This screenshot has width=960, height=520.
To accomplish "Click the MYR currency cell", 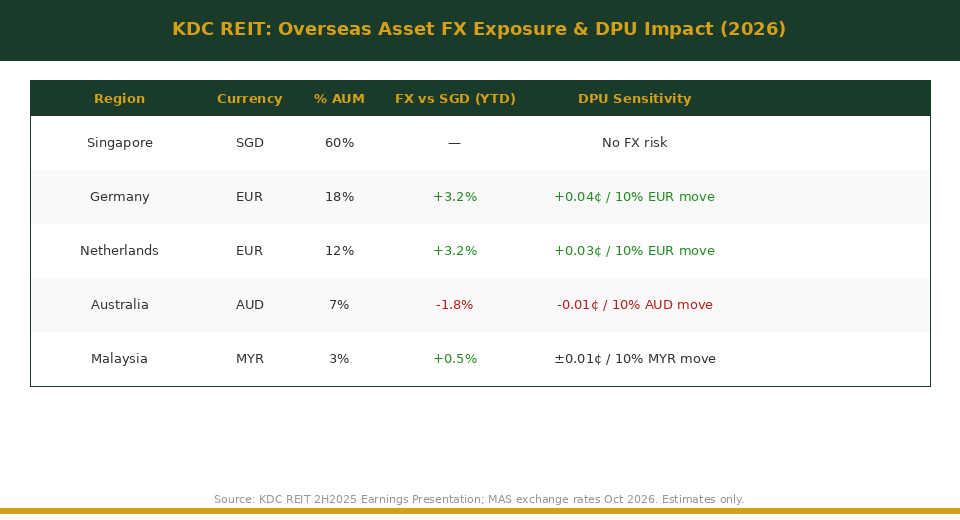I will pos(250,358).
